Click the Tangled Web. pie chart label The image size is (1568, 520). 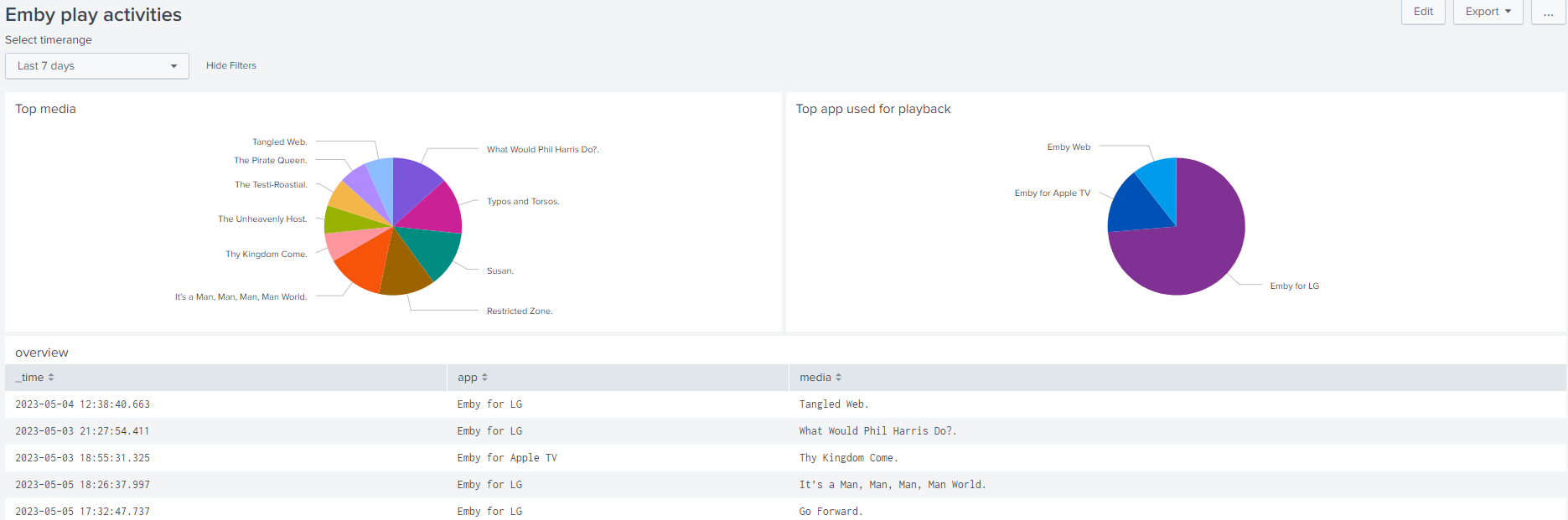point(280,142)
